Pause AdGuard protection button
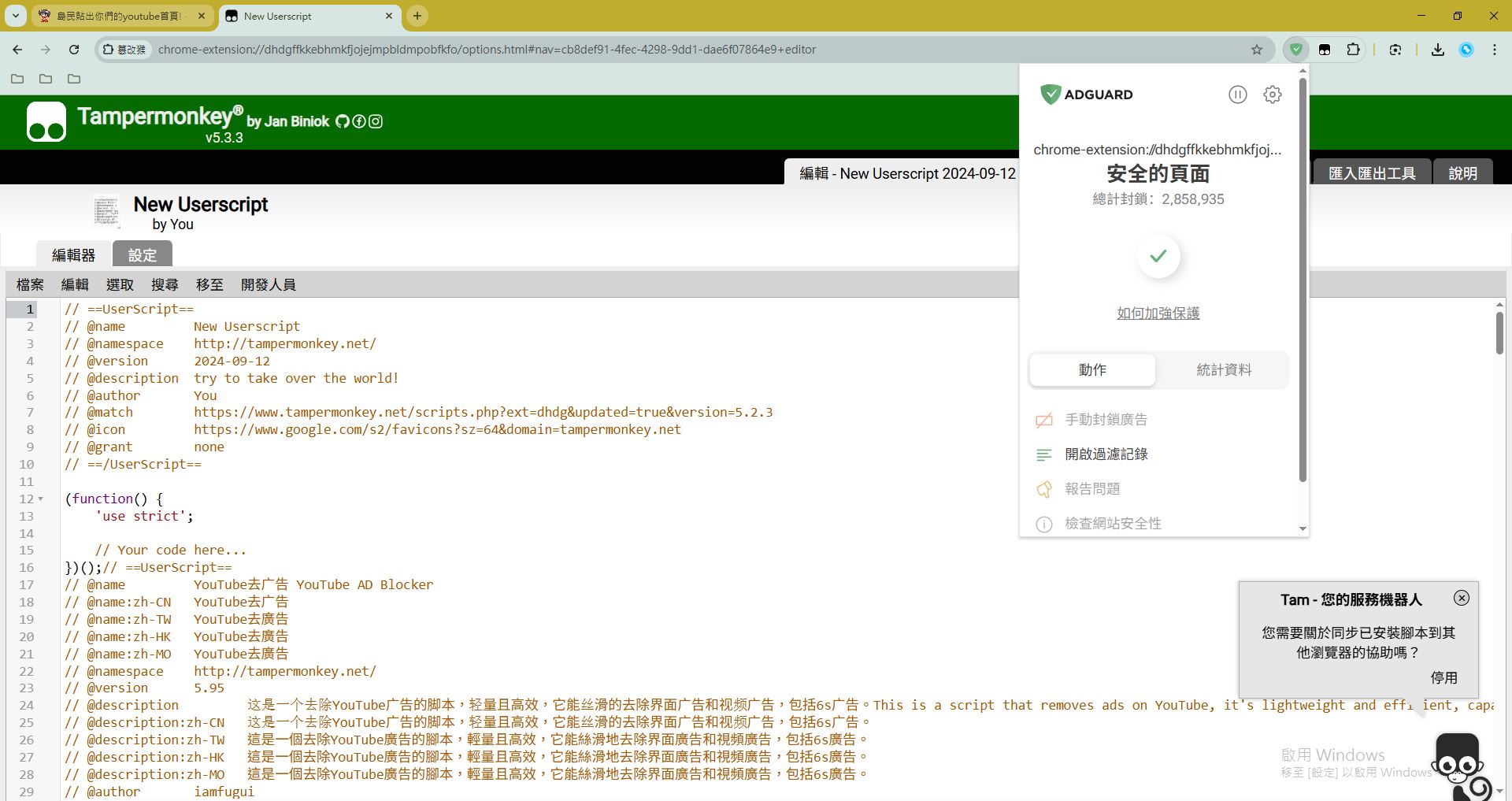 1238,95
